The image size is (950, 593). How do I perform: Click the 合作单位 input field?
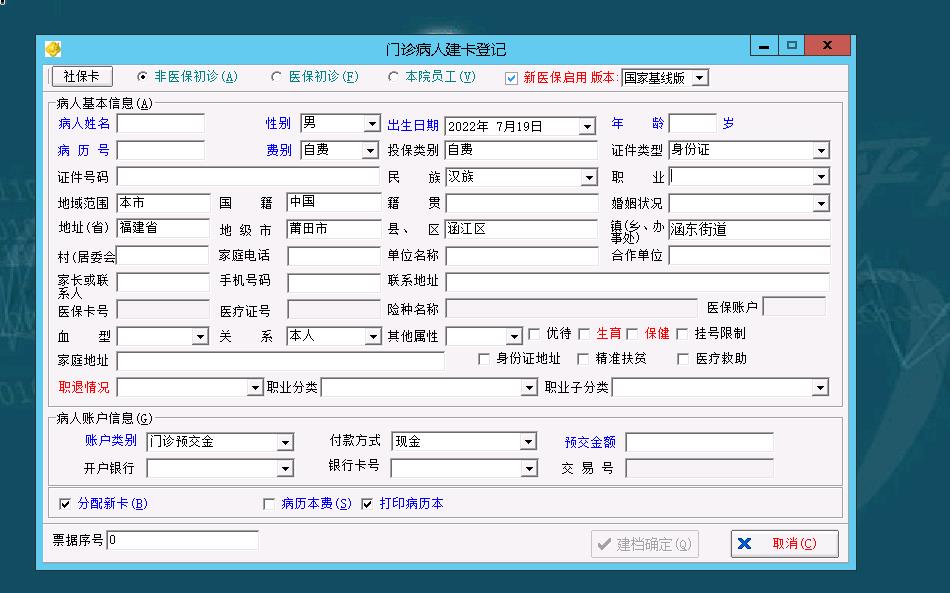click(749, 255)
